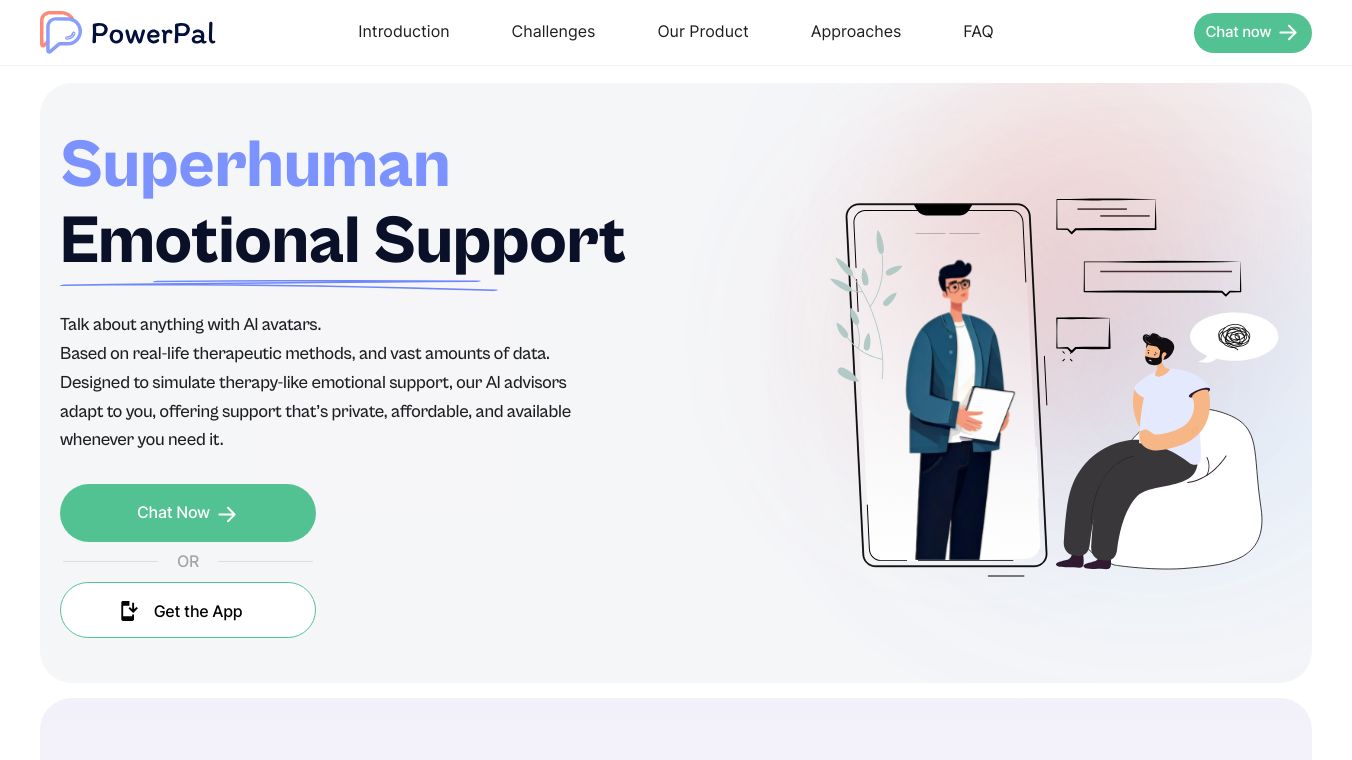The height and width of the screenshot is (760, 1352).
Task: Click the Superhuman headline text
Action: tap(255, 165)
